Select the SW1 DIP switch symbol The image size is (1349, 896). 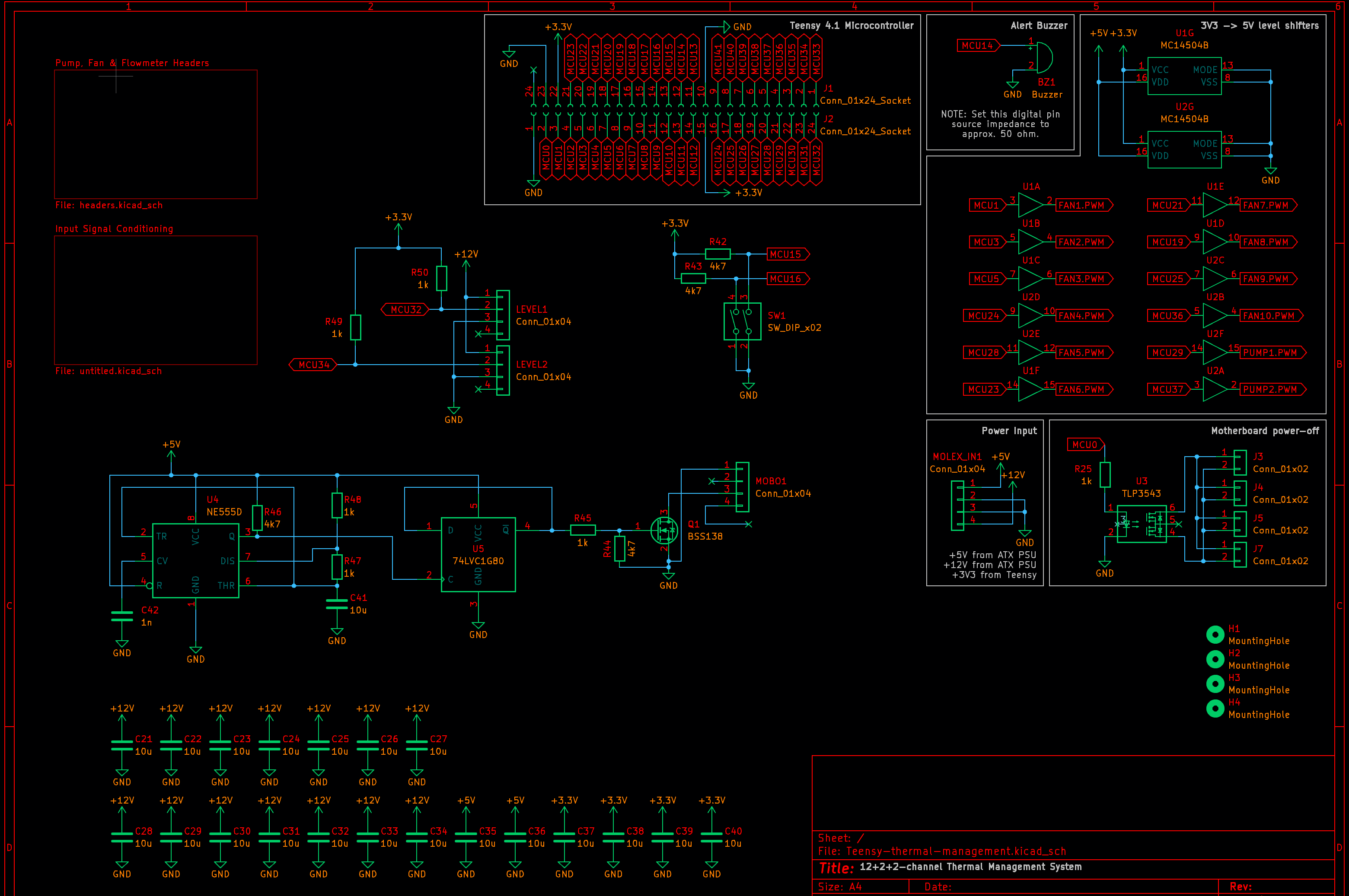742,321
